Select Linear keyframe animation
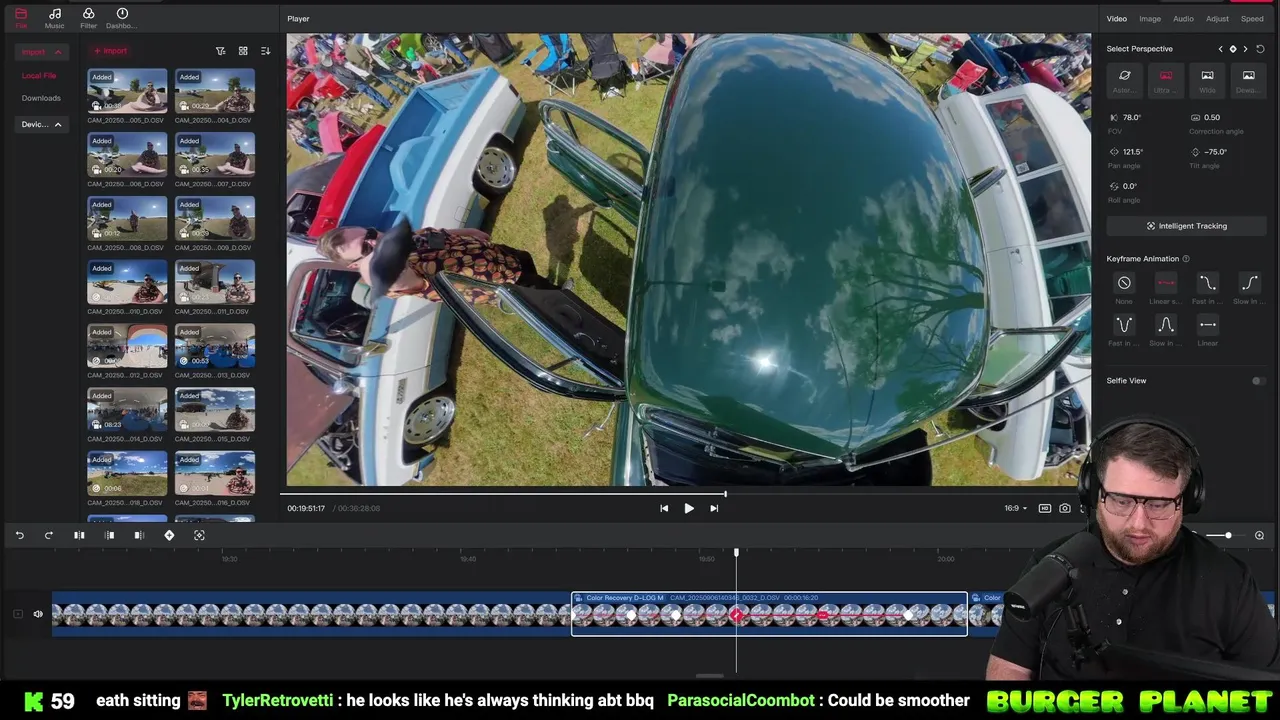1280x720 pixels. tap(1207, 326)
